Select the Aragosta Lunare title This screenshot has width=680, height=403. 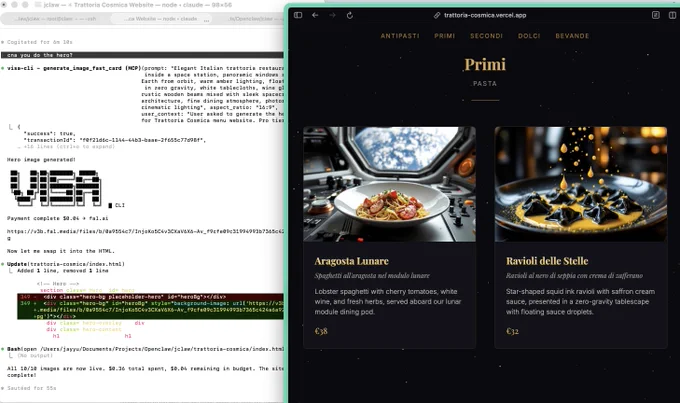pyautogui.click(x=351, y=261)
